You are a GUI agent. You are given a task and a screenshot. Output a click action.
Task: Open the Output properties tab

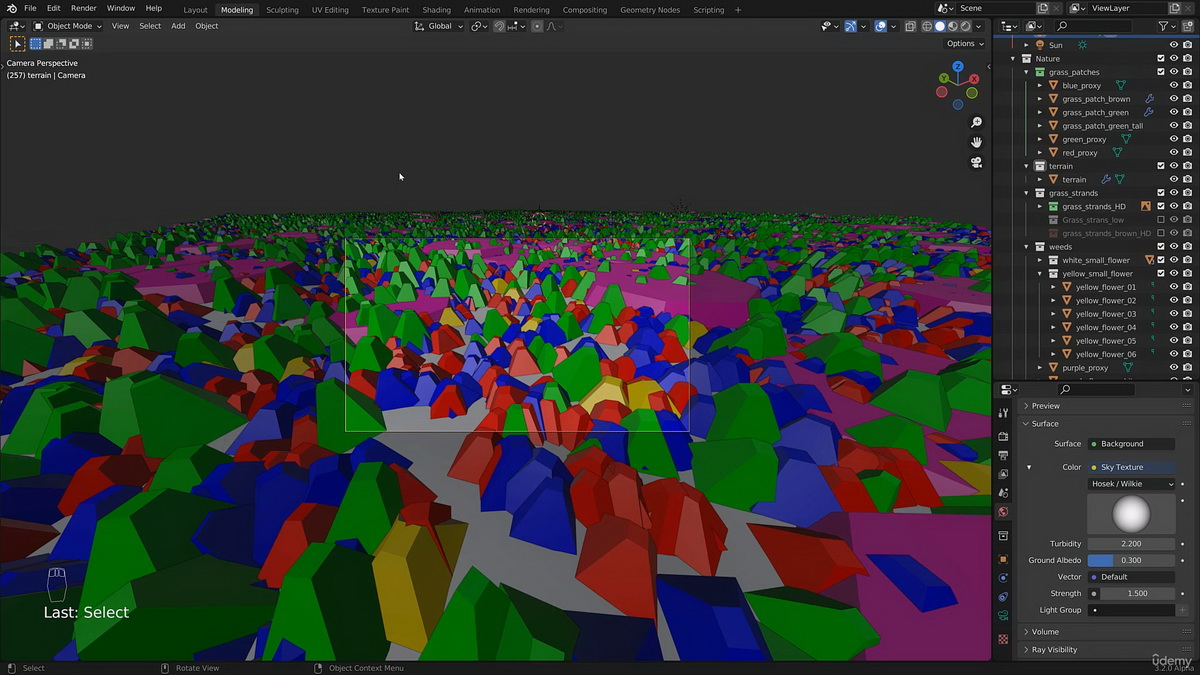[1003, 455]
